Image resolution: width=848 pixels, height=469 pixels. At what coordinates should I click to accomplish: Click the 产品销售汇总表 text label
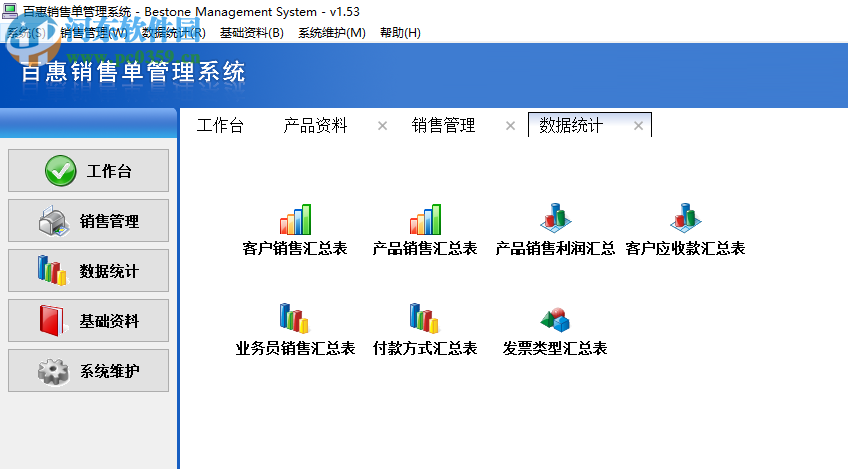point(425,248)
